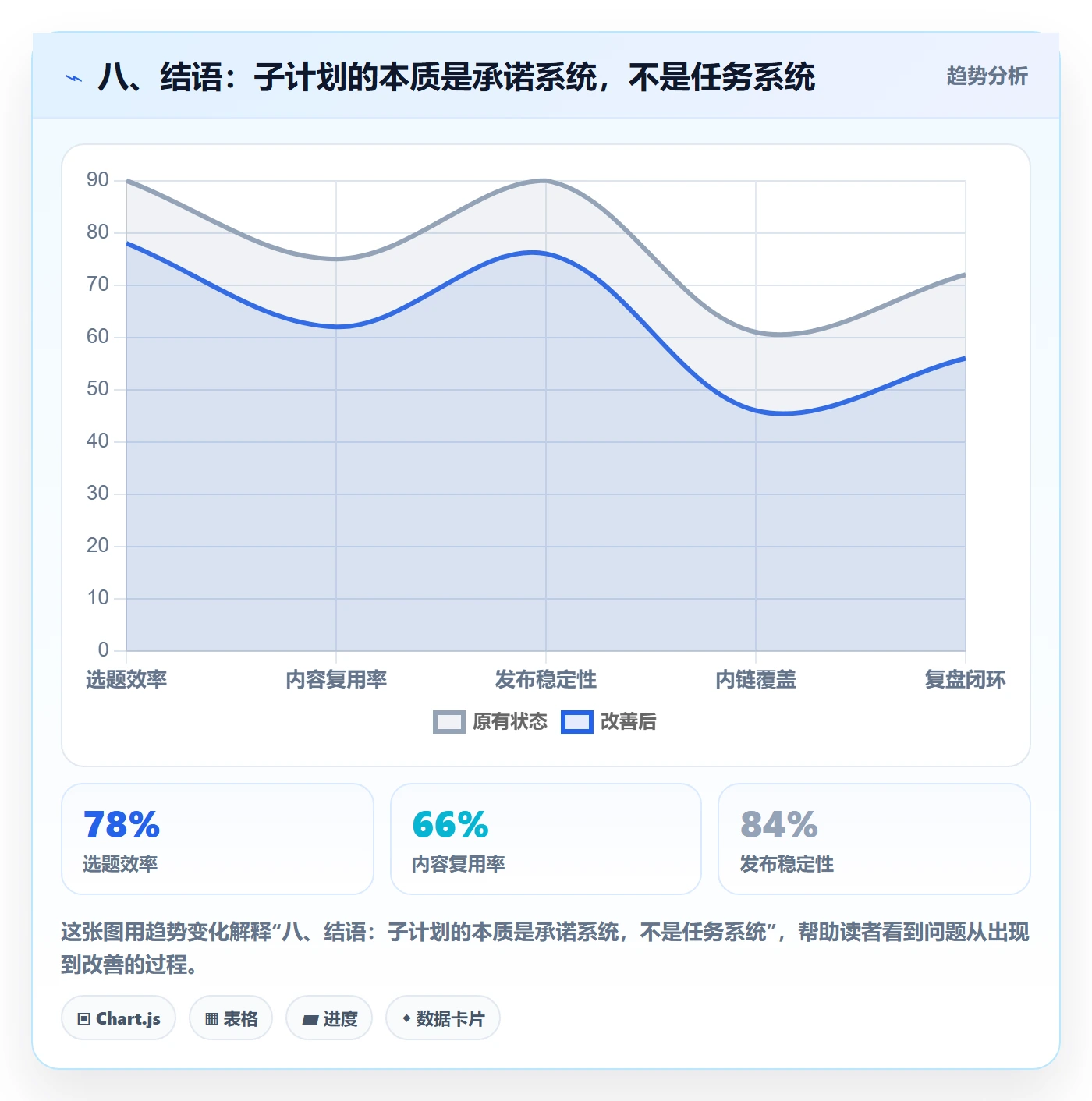The width and height of the screenshot is (1092, 1101).
Task: Click the card title 八、结语 heading
Action: (456, 77)
